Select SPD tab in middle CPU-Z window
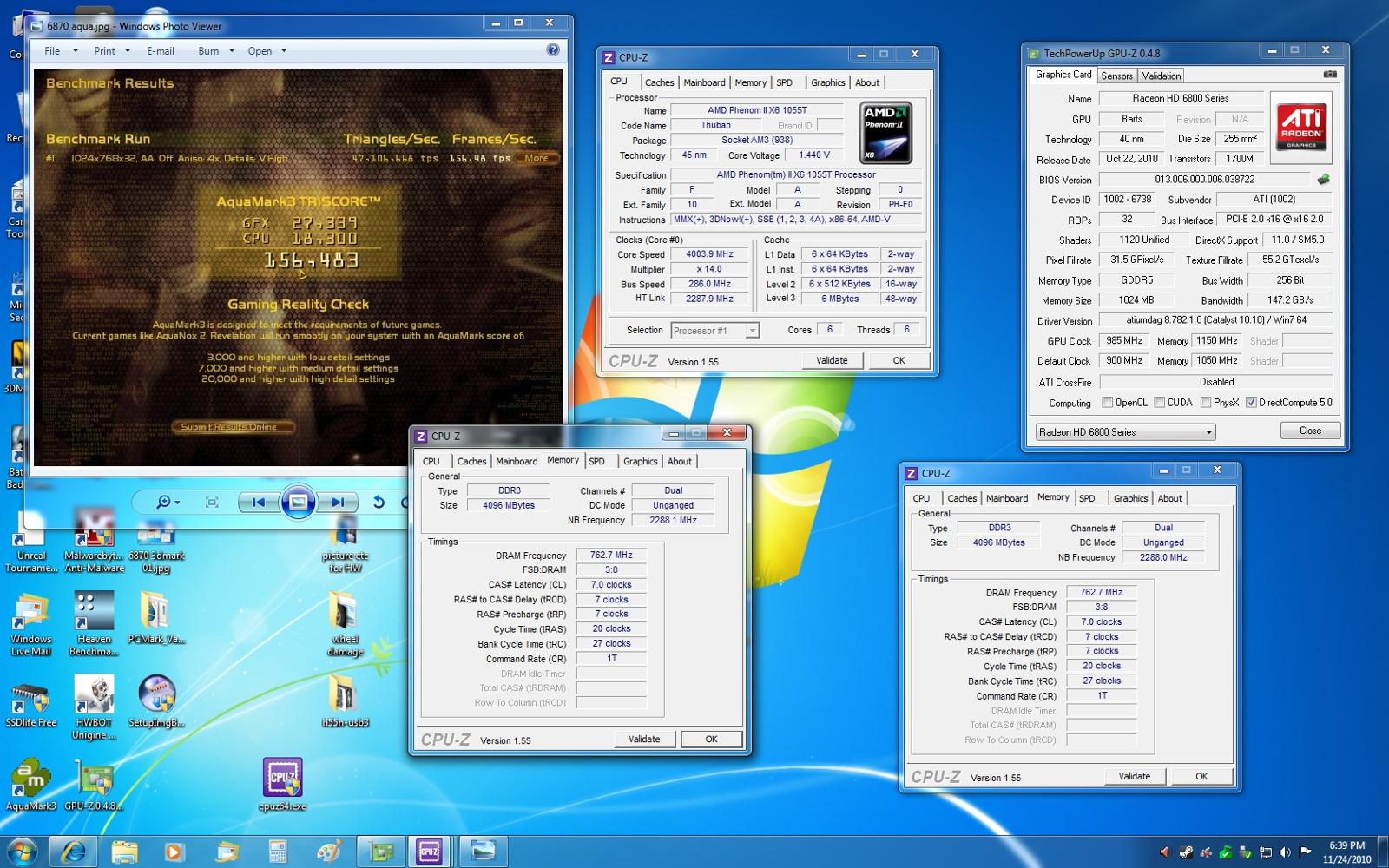This screenshot has width=1389, height=868. (x=596, y=461)
